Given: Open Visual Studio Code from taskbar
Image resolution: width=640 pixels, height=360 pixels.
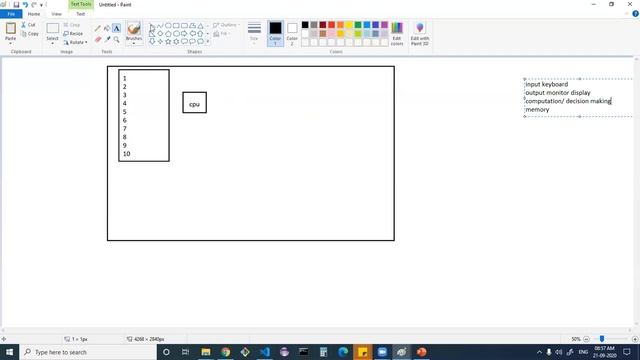Looking at the screenshot, I should click(x=264, y=352).
